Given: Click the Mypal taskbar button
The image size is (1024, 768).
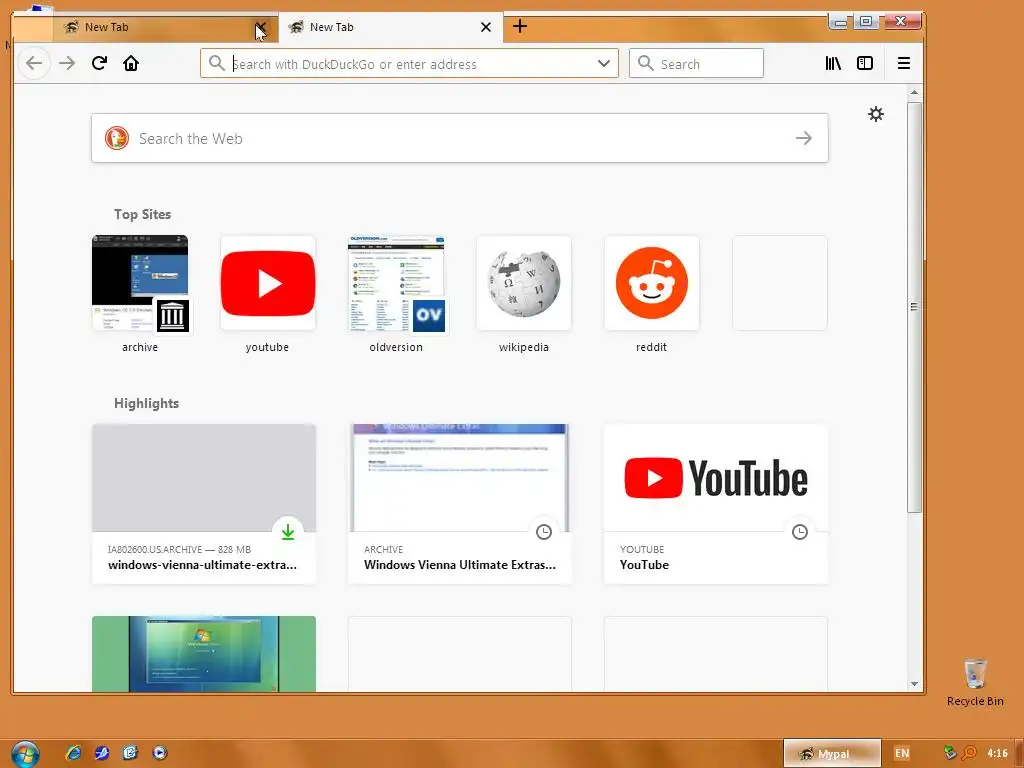Looking at the screenshot, I should coord(832,754).
